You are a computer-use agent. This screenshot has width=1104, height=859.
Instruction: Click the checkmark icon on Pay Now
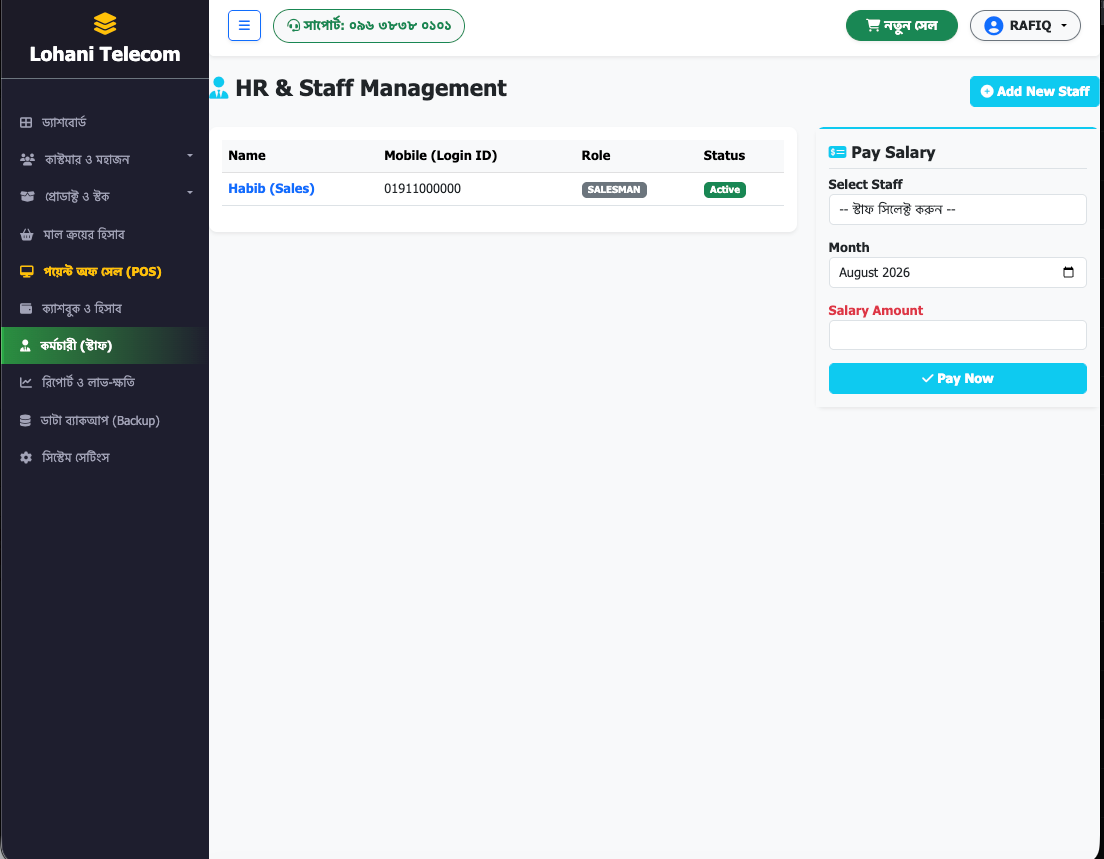927,379
